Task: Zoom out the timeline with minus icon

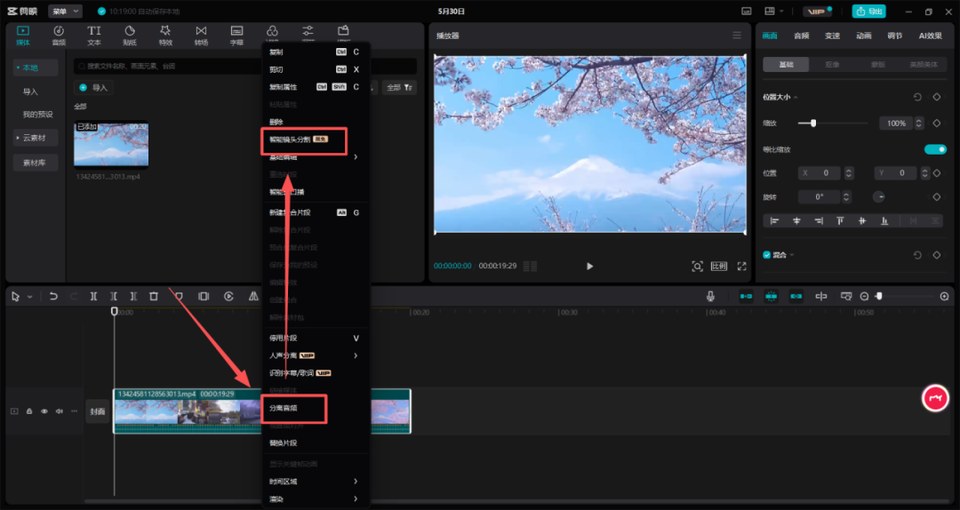Action: [x=864, y=296]
